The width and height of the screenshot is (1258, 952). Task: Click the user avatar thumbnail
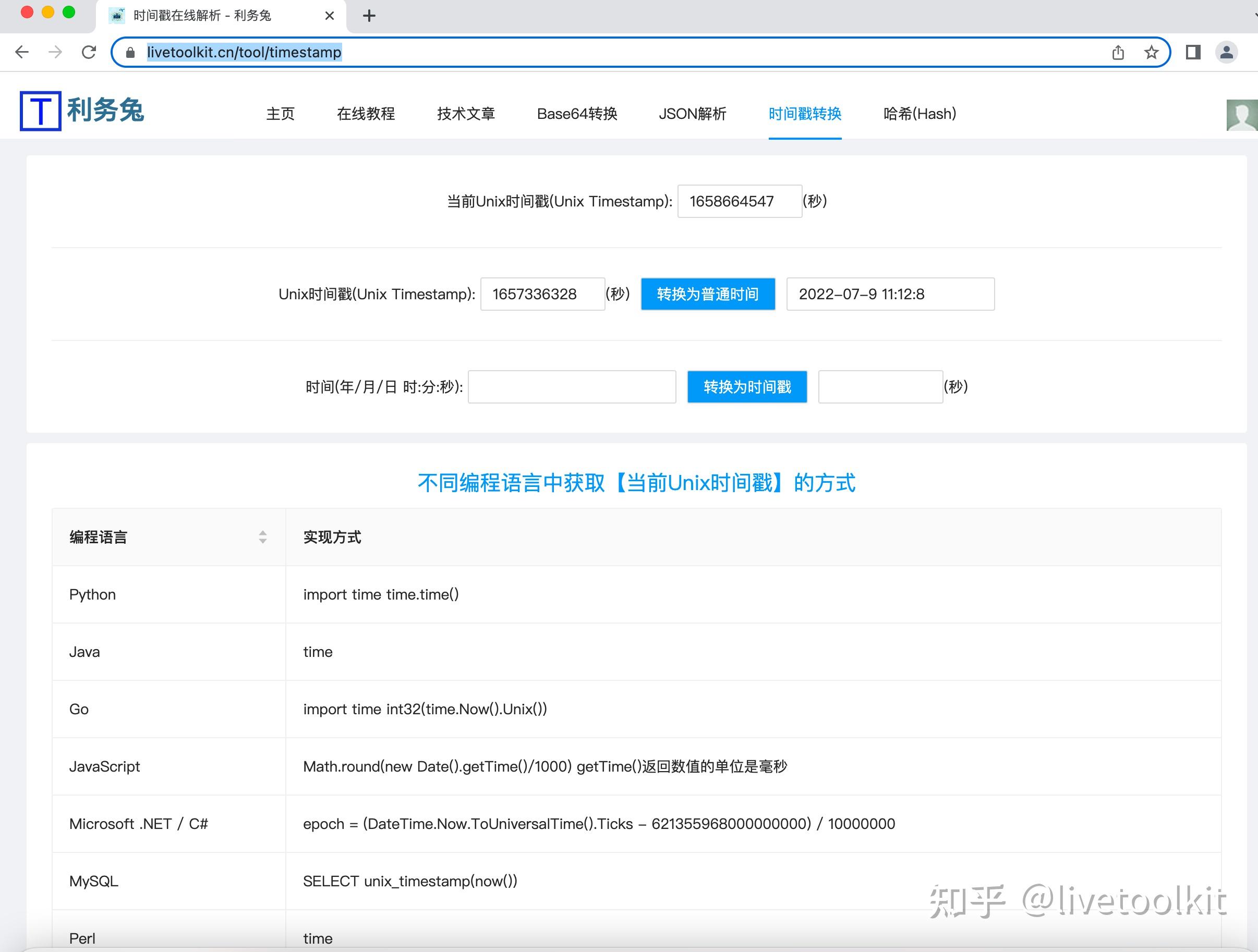[1242, 115]
